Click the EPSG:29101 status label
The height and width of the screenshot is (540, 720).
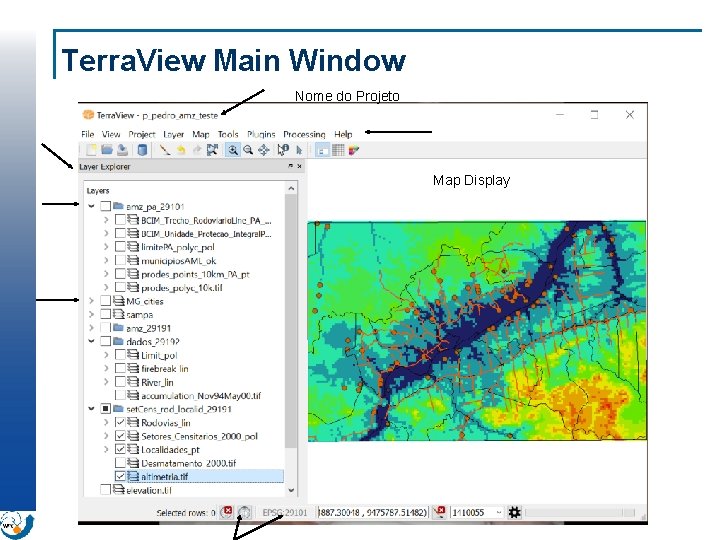point(285,512)
